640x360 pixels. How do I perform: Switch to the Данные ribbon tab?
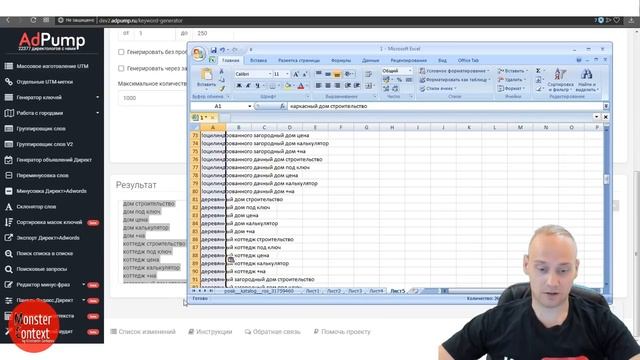(x=371, y=60)
